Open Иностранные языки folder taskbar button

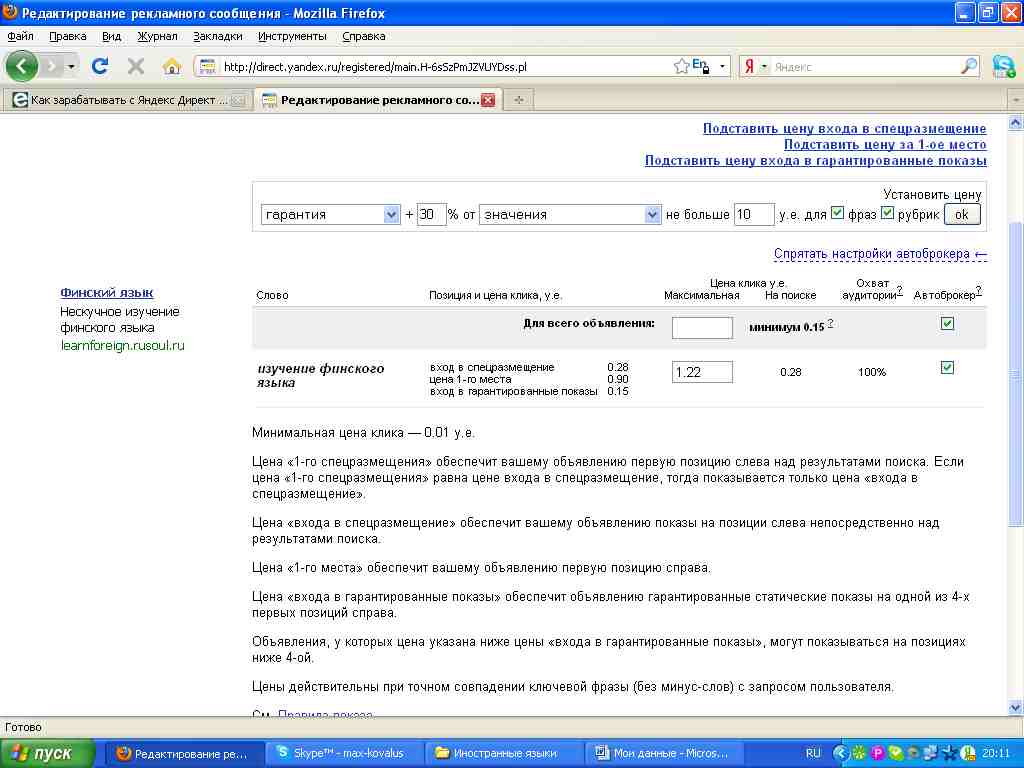[502, 753]
